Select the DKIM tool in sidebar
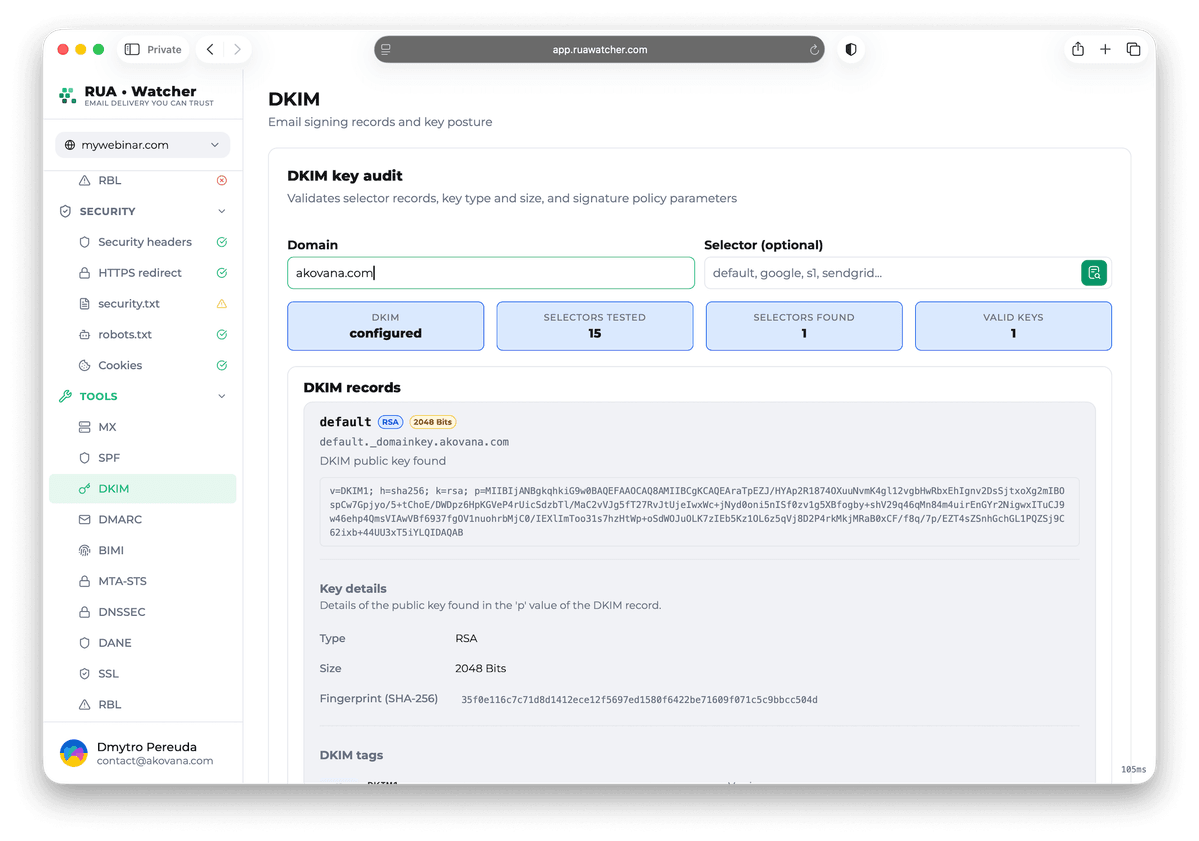 [142, 489]
